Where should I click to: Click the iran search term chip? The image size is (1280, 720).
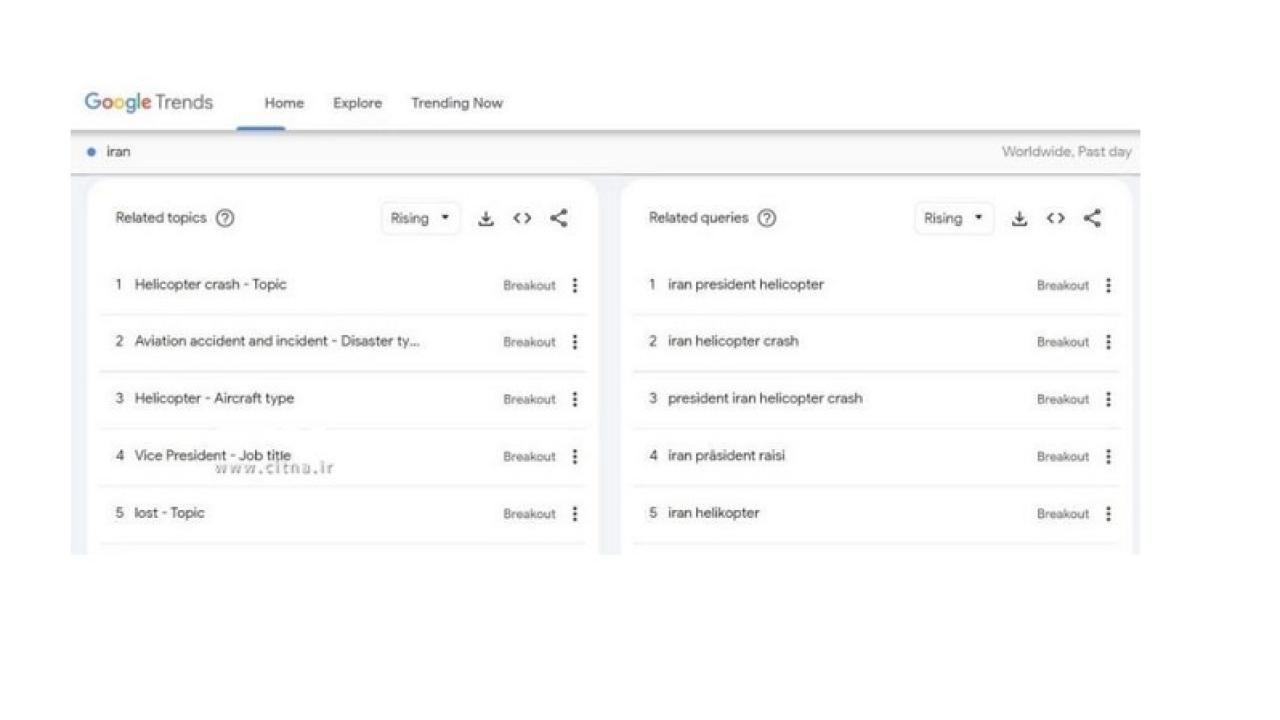click(109, 152)
